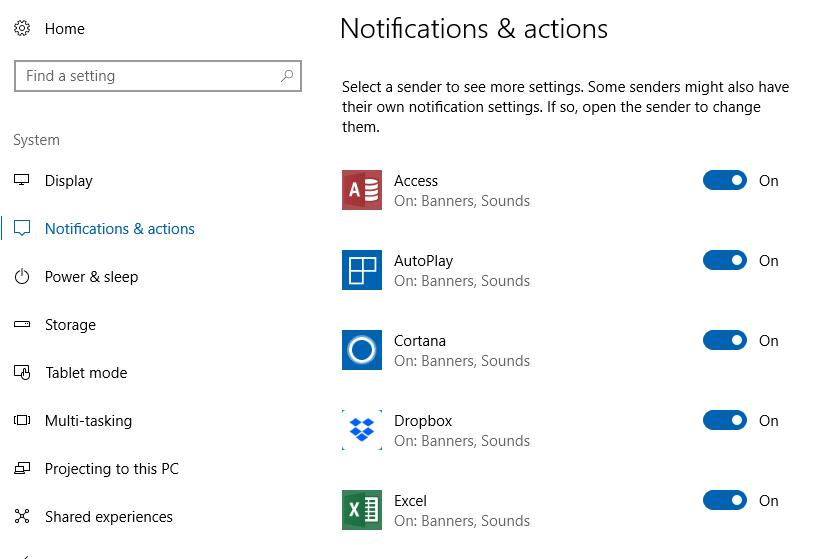This screenshot has width=815, height=560.
Task: Click the Projecting to this PC icon
Action: point(22,468)
